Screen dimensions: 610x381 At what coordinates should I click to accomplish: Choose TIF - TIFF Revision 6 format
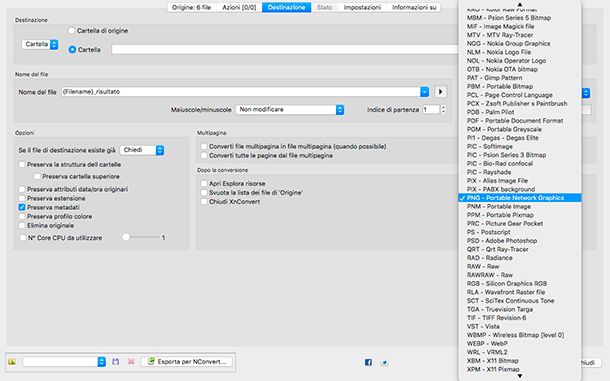tap(520, 318)
